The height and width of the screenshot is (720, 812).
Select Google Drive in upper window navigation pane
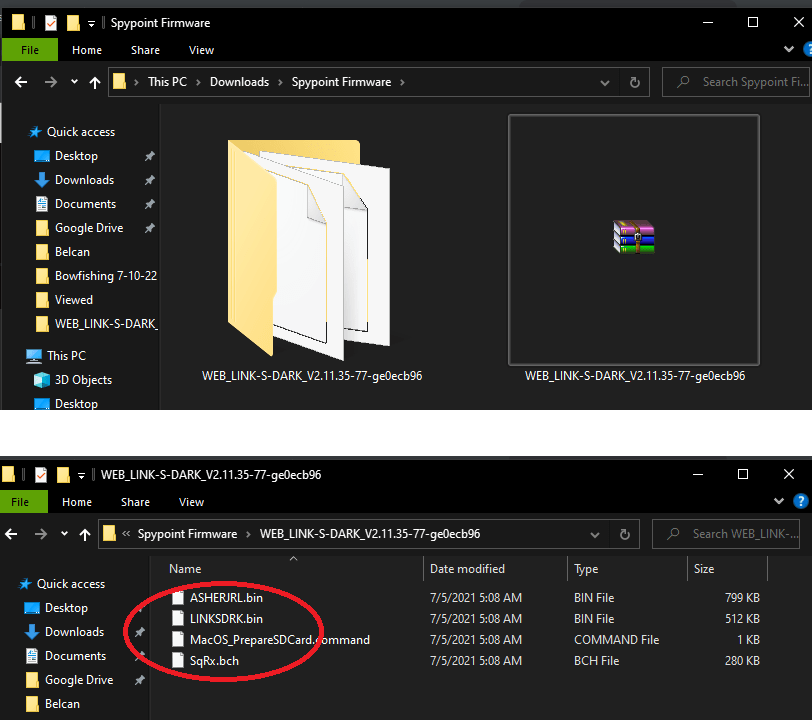click(x=89, y=228)
